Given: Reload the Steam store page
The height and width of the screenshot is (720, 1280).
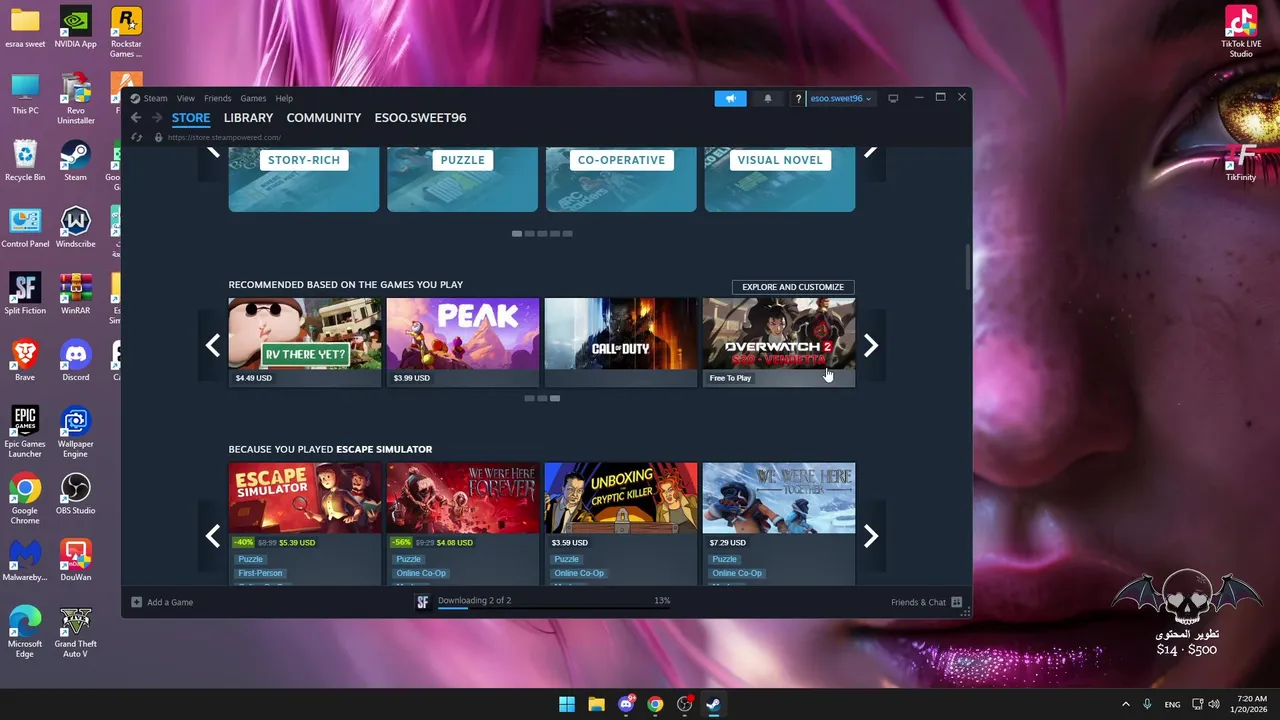Looking at the screenshot, I should click(137, 137).
